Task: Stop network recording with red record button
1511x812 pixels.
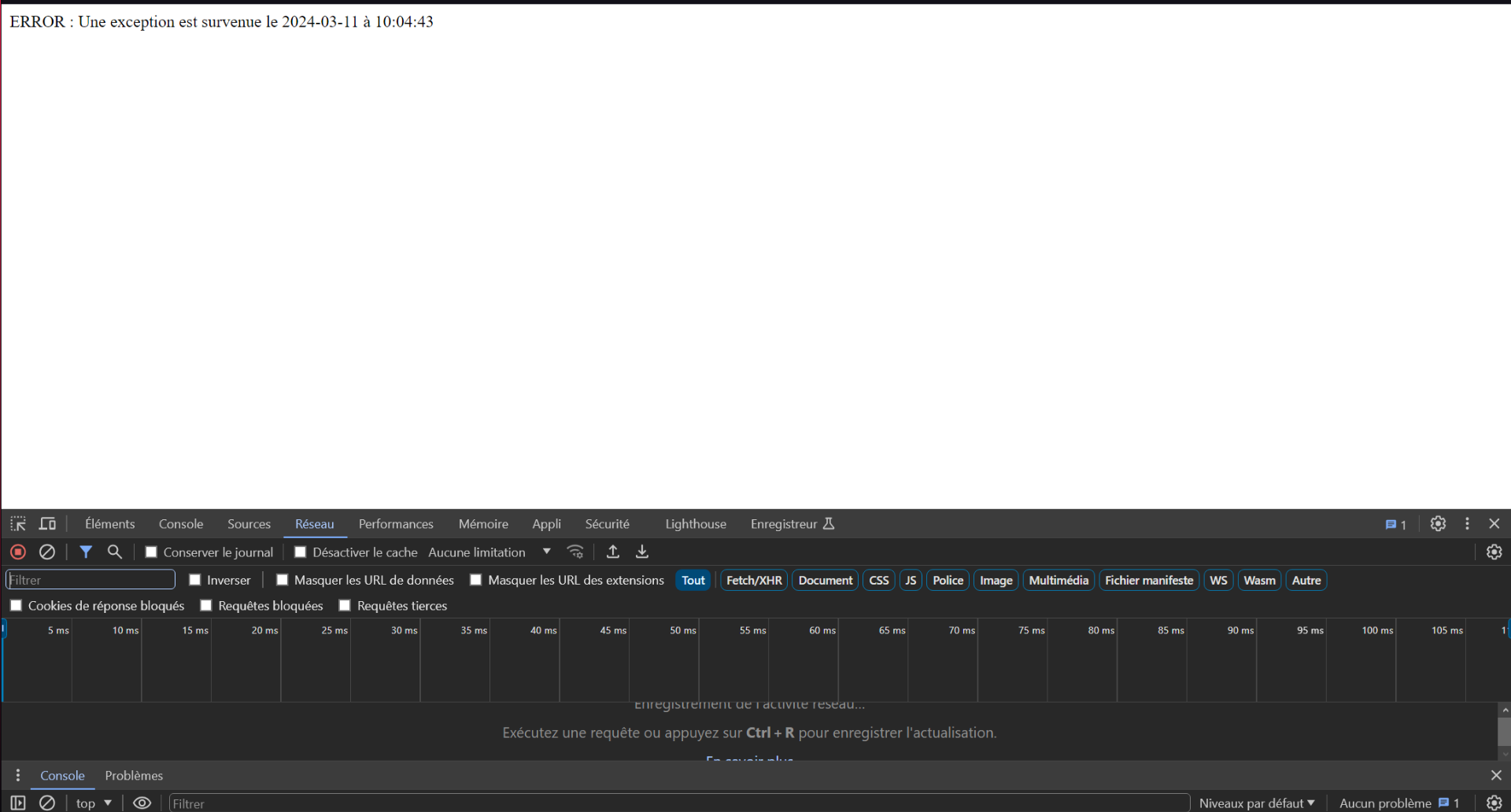Action: pyautogui.click(x=18, y=552)
